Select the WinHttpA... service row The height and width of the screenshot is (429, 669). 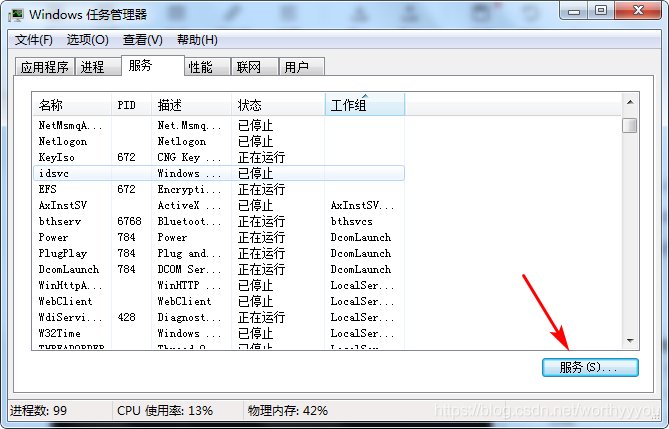pos(218,285)
